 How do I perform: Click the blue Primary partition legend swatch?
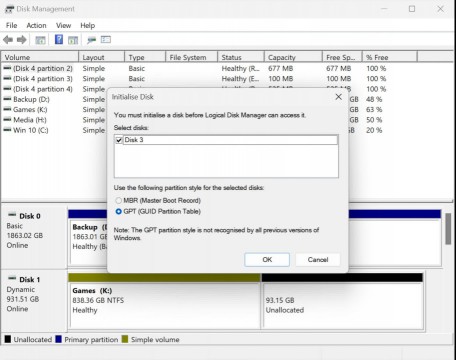[x=59, y=340]
